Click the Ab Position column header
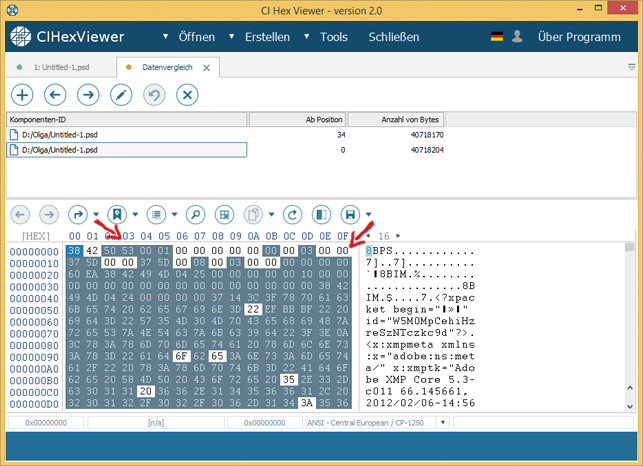The image size is (643, 466). 298,120
